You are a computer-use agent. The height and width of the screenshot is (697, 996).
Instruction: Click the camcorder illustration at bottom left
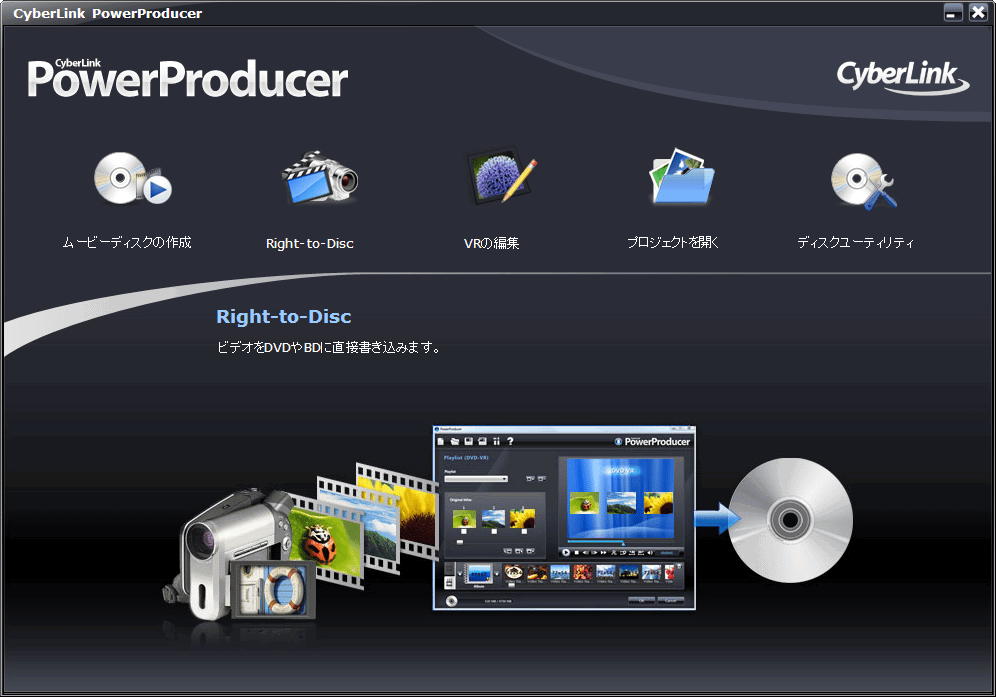point(238,556)
